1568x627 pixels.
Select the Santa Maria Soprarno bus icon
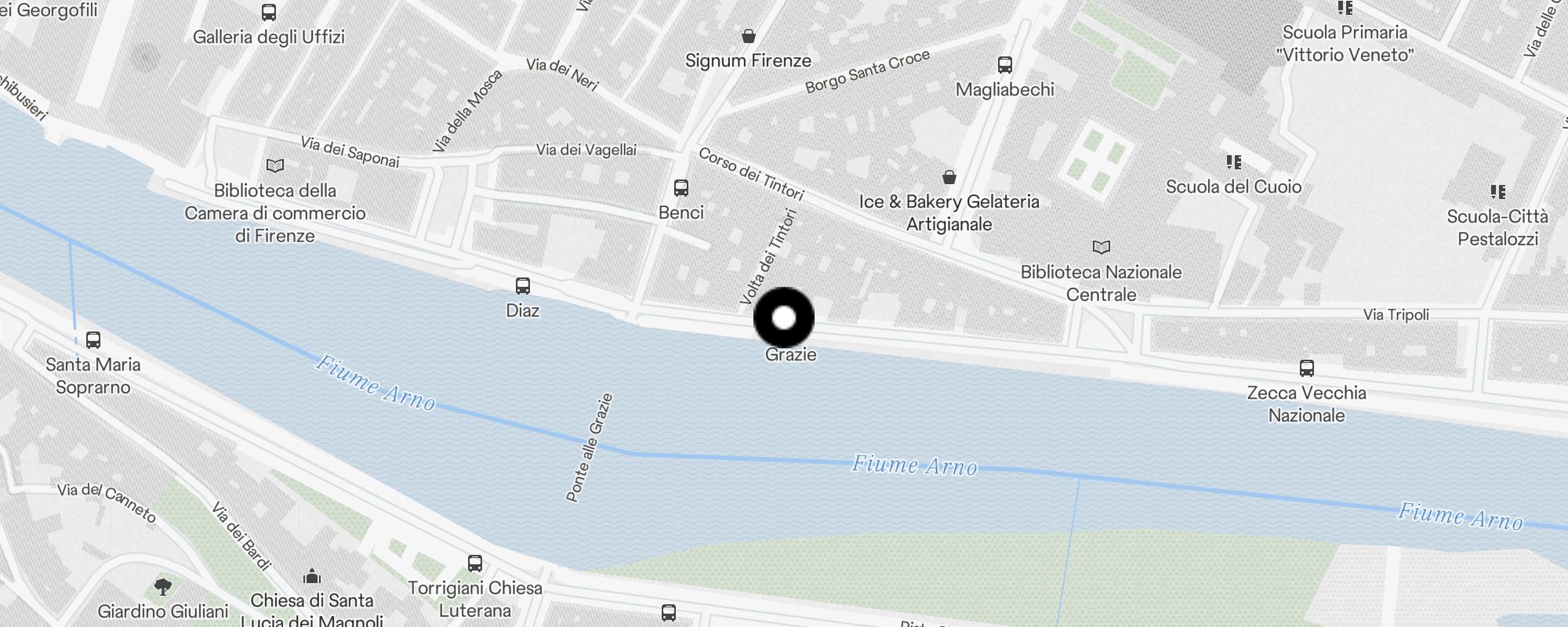tap(93, 340)
